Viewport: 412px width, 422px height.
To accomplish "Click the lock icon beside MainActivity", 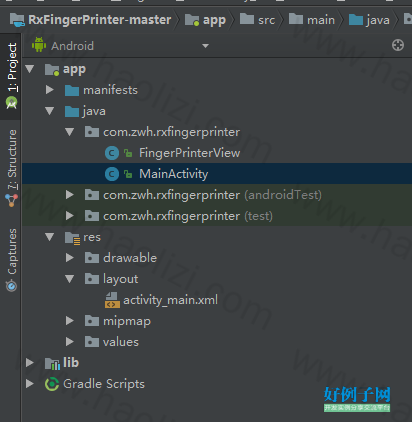I will (x=128, y=174).
